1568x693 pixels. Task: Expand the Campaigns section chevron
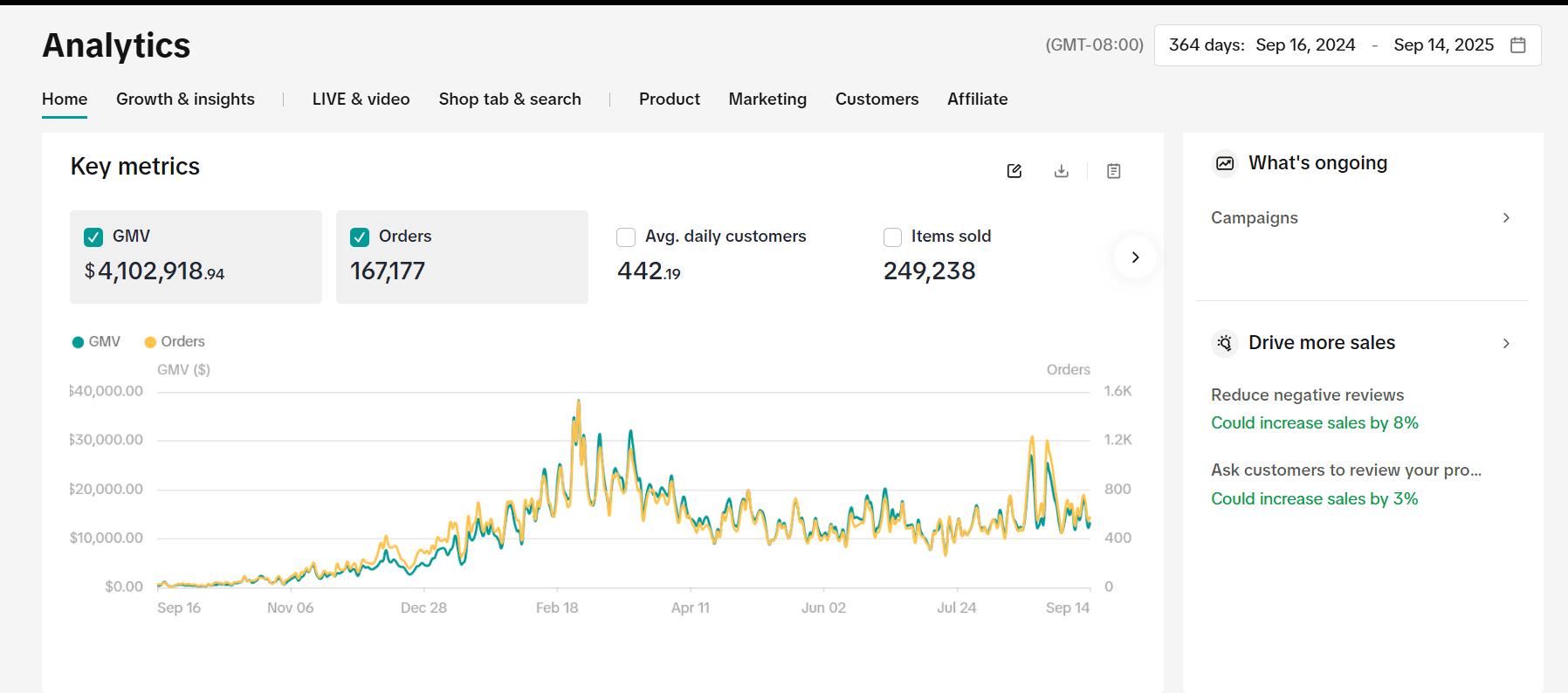tap(1505, 218)
